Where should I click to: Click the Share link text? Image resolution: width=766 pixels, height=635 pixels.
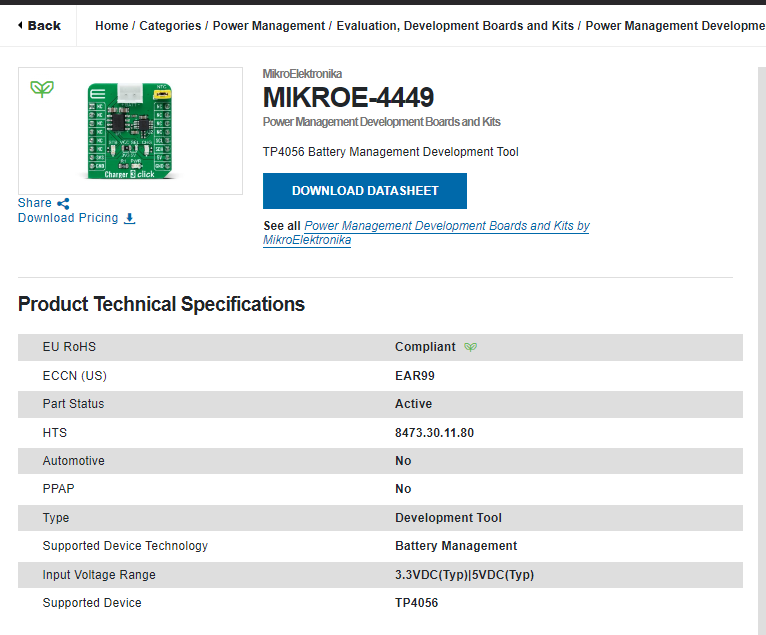[x=35, y=203]
